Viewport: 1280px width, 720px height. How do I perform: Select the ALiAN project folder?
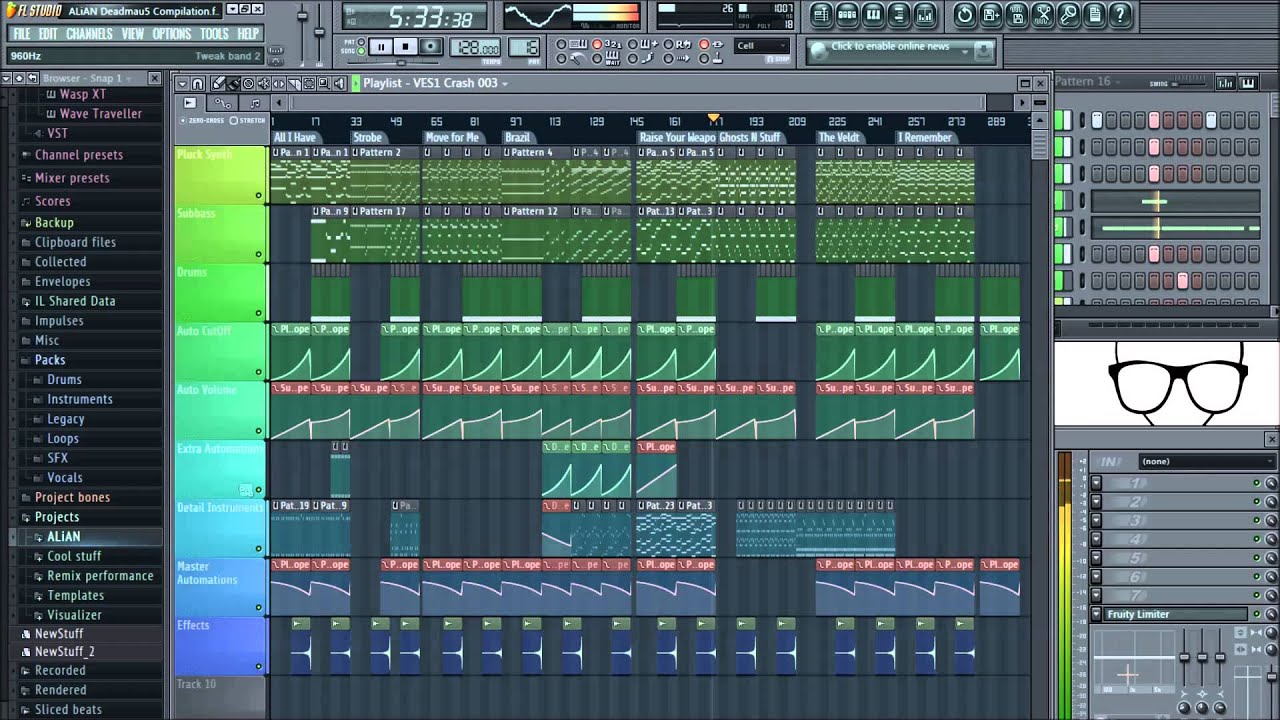(x=63, y=537)
